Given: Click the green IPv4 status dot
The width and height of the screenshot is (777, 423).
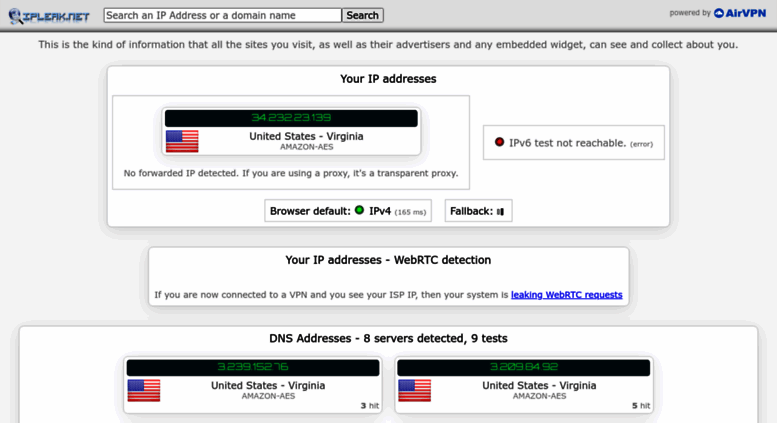Looking at the screenshot, I should point(360,211).
